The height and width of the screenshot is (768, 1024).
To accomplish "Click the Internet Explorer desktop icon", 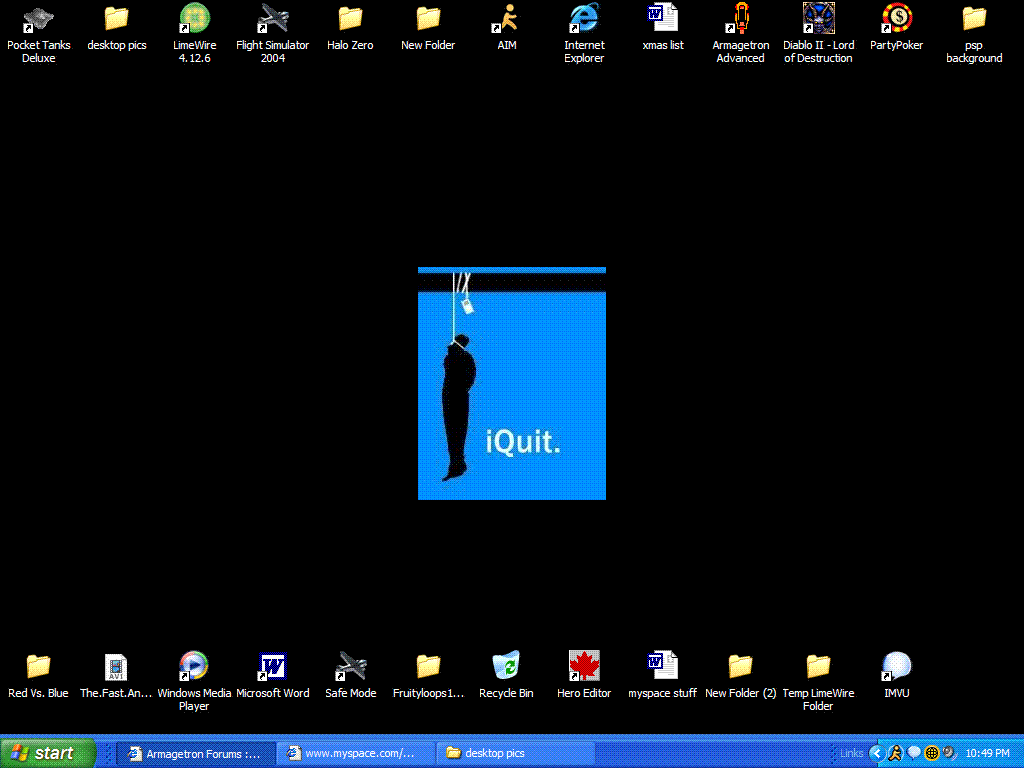I will pyautogui.click(x=584, y=19).
